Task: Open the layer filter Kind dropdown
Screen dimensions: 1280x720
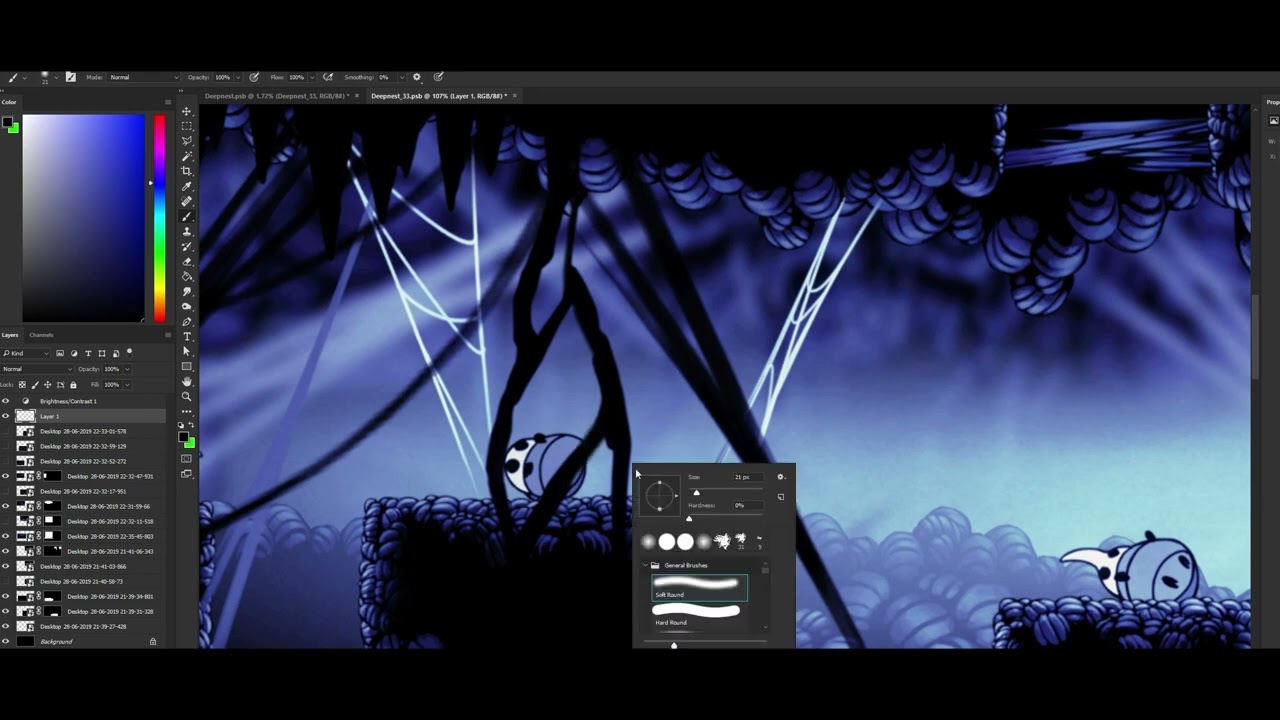Action: coord(26,353)
